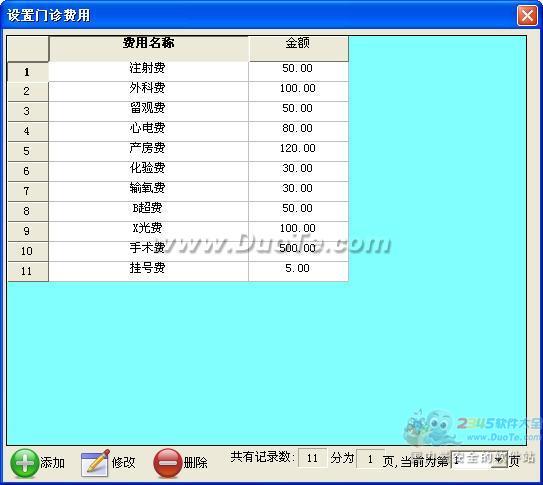Select row header number 1
The width and height of the screenshot is (543, 485).
coord(28,72)
